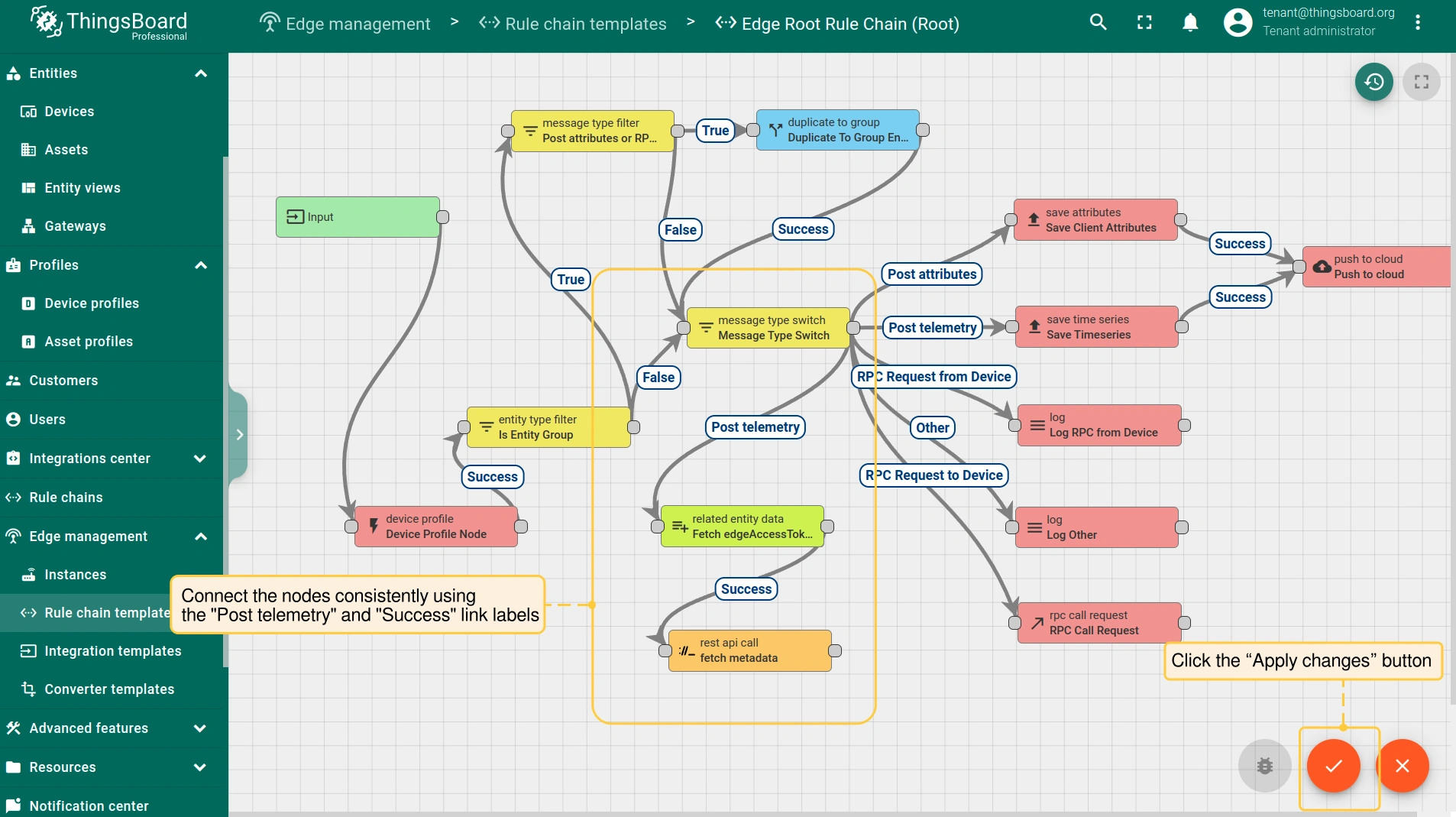Click the debug bug icon button
This screenshot has width=1456, height=817.
tap(1264, 766)
